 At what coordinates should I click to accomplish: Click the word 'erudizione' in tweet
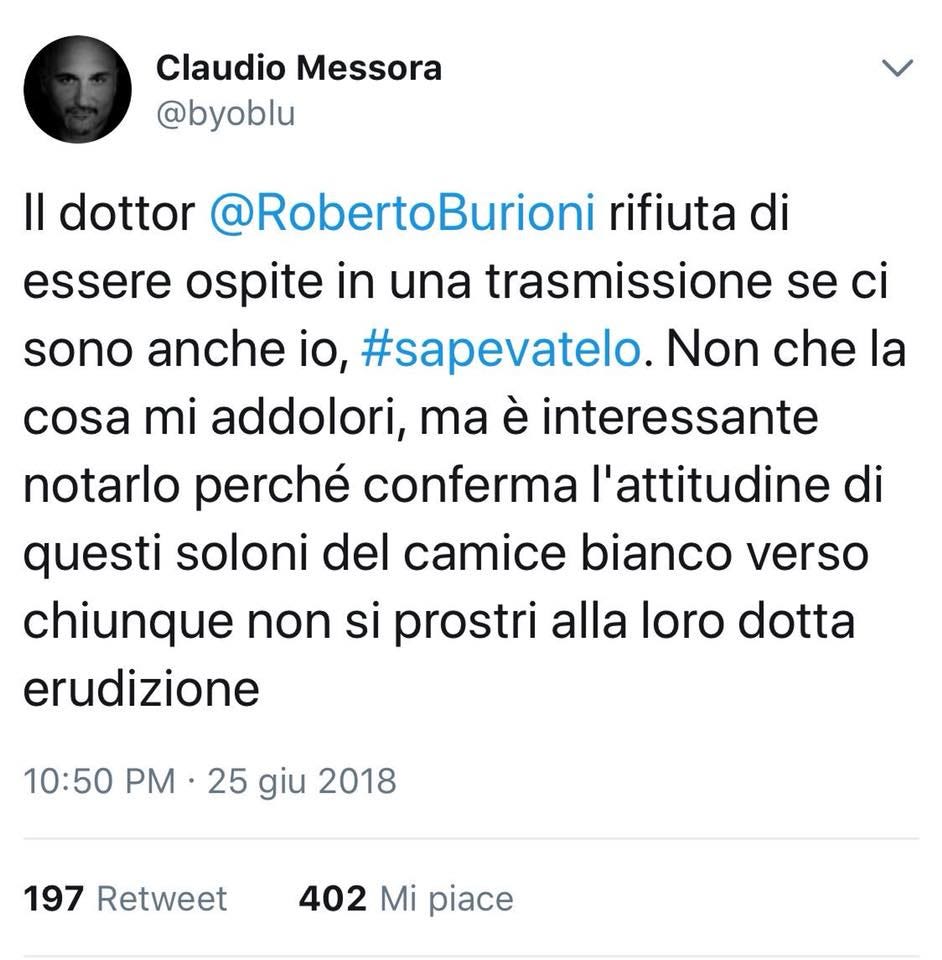[141, 689]
